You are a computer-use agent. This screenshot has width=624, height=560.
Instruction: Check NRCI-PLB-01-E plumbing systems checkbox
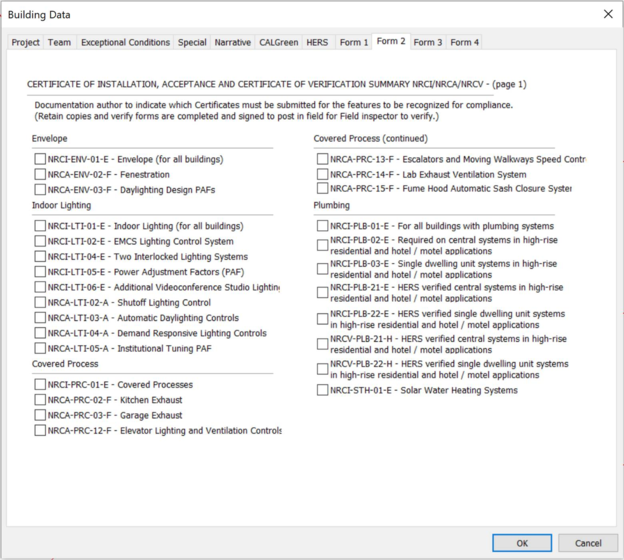pos(322,226)
